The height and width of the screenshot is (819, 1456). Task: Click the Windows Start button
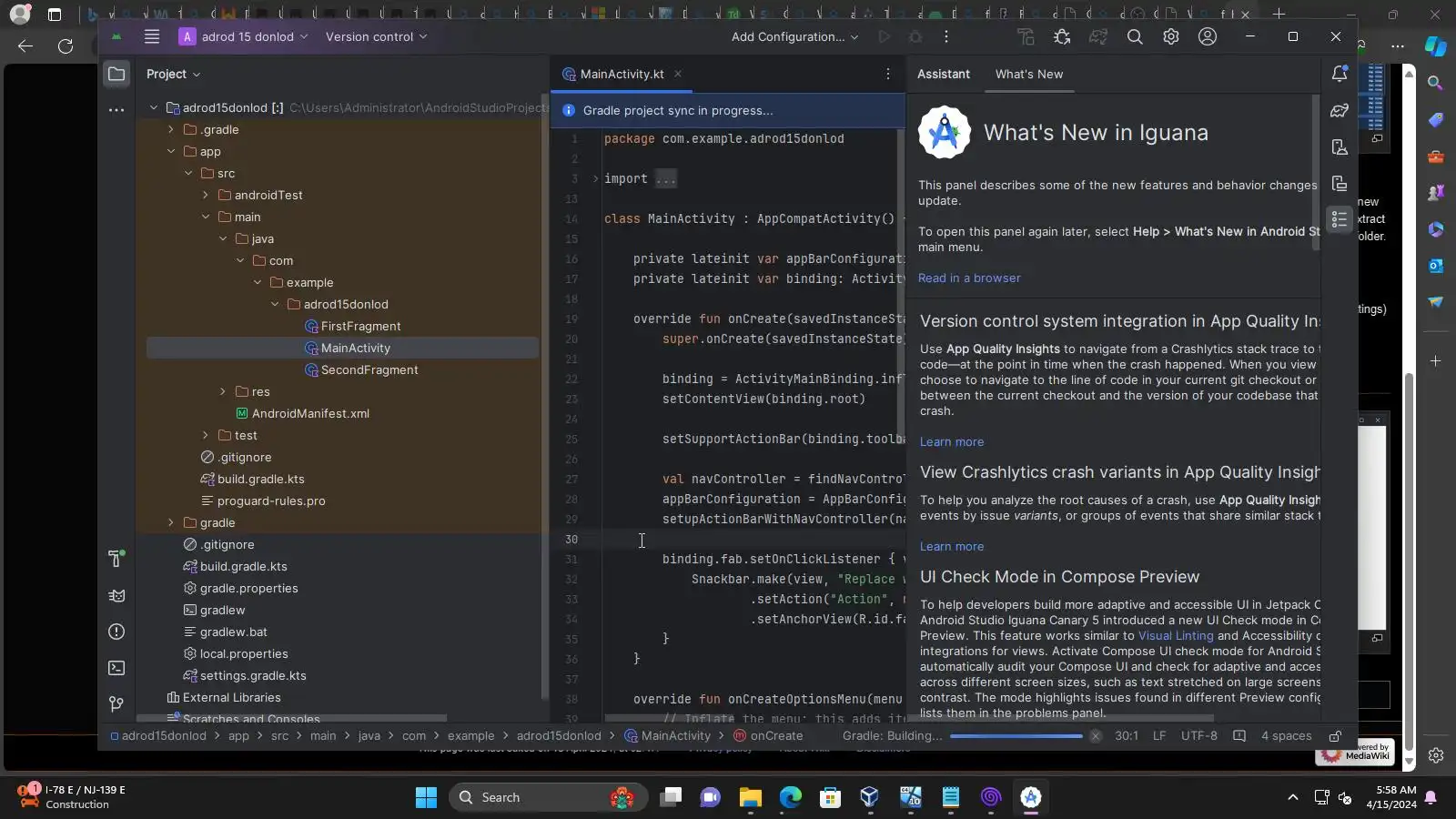click(x=426, y=797)
